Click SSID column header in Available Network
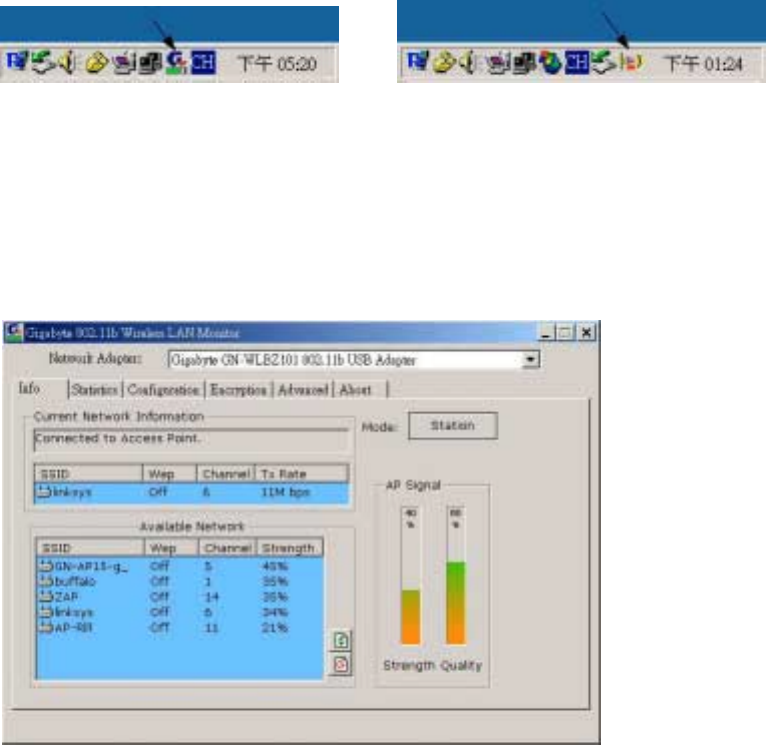The height and width of the screenshot is (745, 766). coord(90,548)
